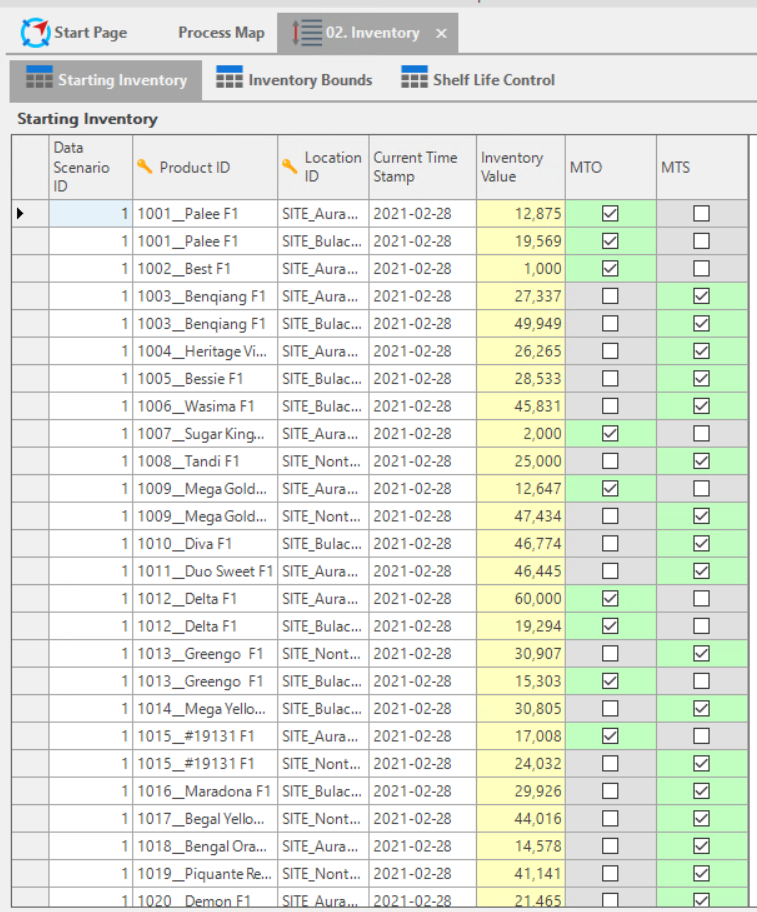Sort by Data Scenario ID column header
The image size is (757, 912).
[x=91, y=167]
